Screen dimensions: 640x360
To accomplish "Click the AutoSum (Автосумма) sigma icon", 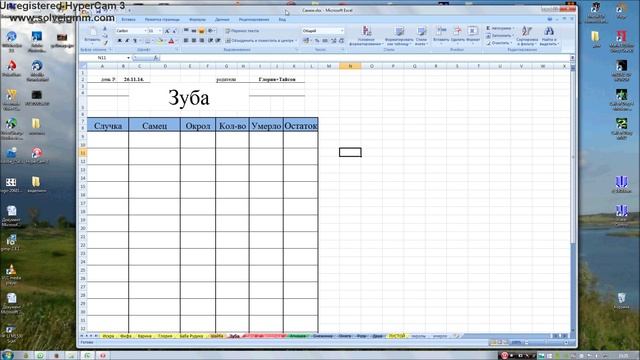I will [488, 29].
